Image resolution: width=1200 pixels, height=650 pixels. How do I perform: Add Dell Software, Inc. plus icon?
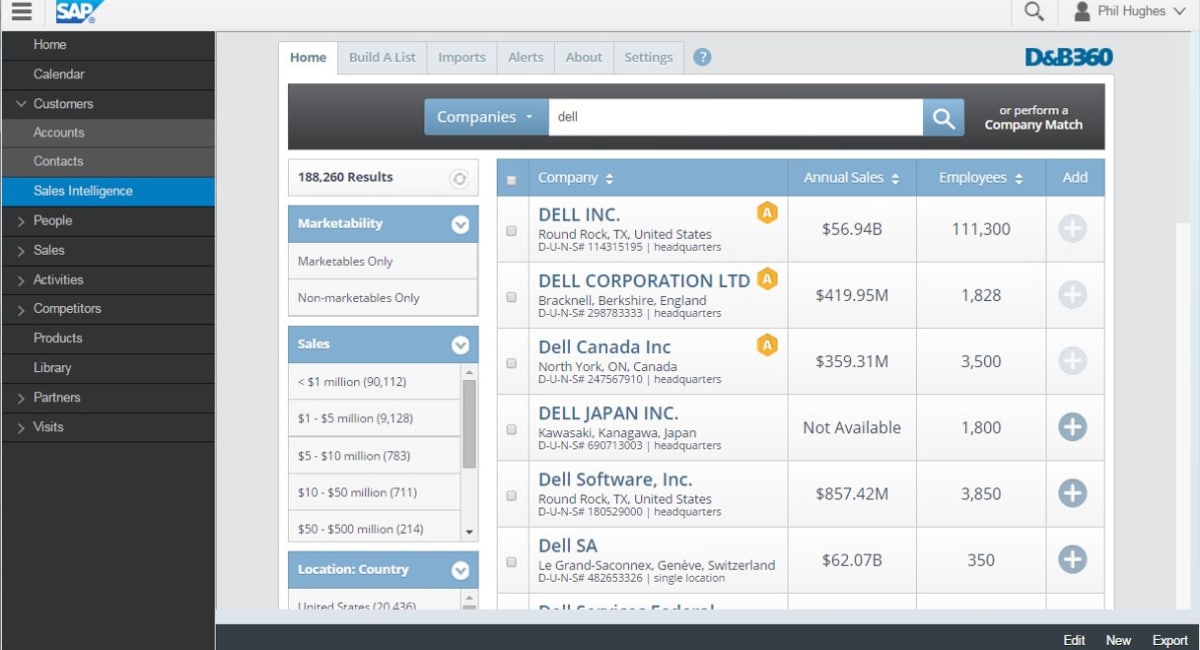click(1072, 493)
